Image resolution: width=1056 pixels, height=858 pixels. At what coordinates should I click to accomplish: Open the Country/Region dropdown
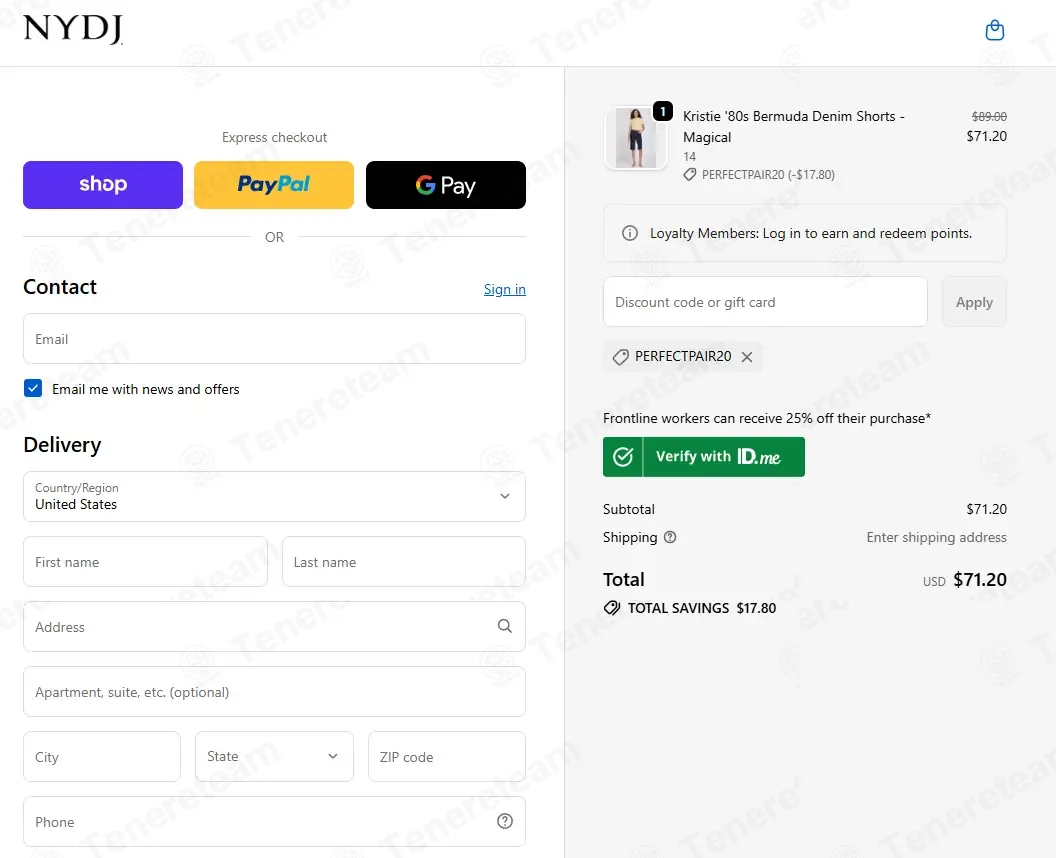[274, 496]
